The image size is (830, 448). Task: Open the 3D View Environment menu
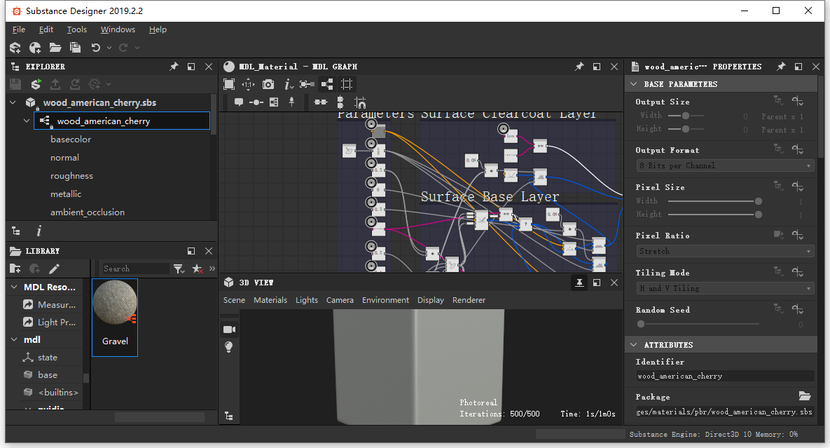(385, 300)
